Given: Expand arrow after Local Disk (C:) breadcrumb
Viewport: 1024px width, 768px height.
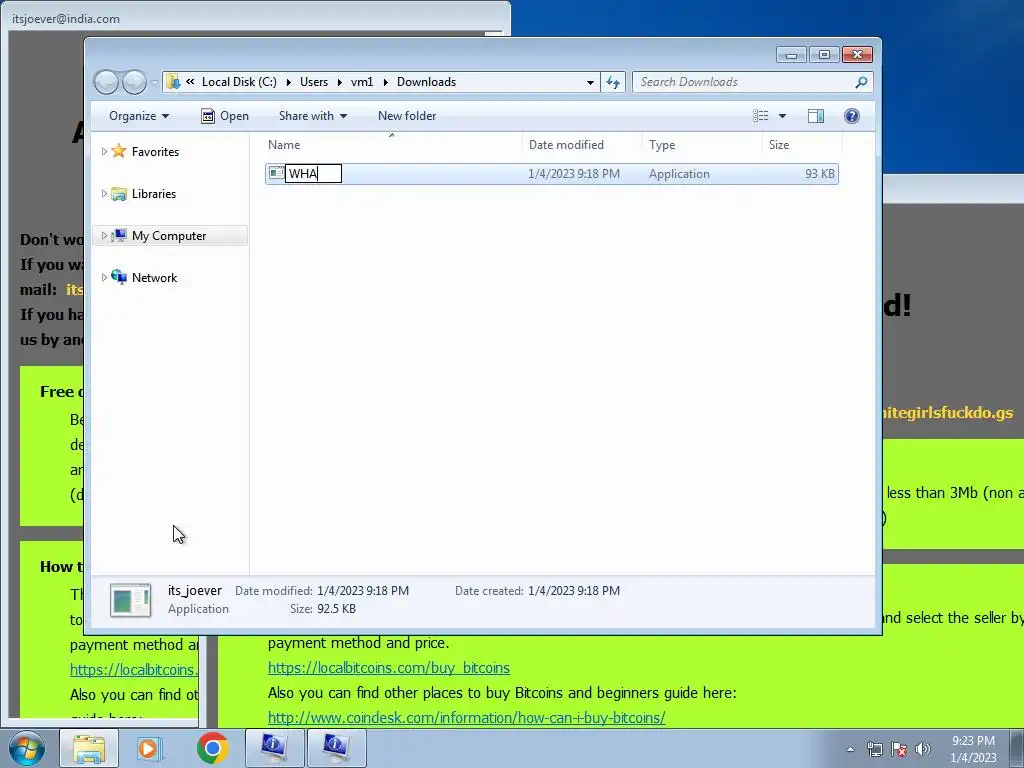Looking at the screenshot, I should click(x=289, y=82).
